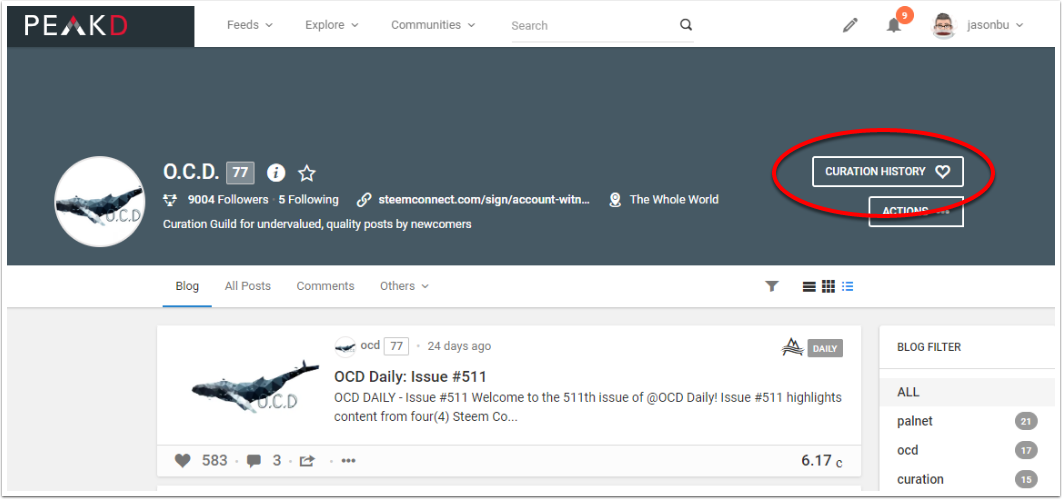Open the 9004 Followers list
1062x499 pixels.
tap(228, 200)
